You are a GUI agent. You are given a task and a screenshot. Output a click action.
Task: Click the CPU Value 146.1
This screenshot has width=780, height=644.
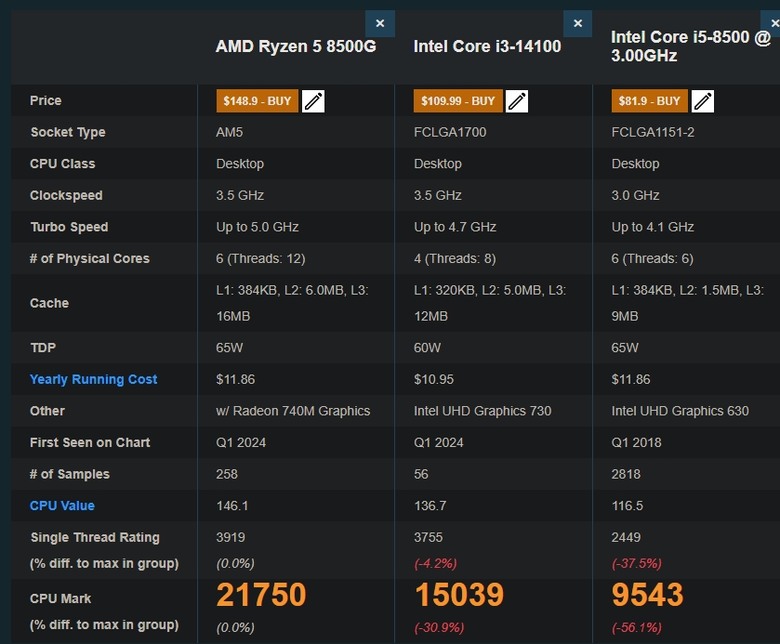[x=232, y=506]
